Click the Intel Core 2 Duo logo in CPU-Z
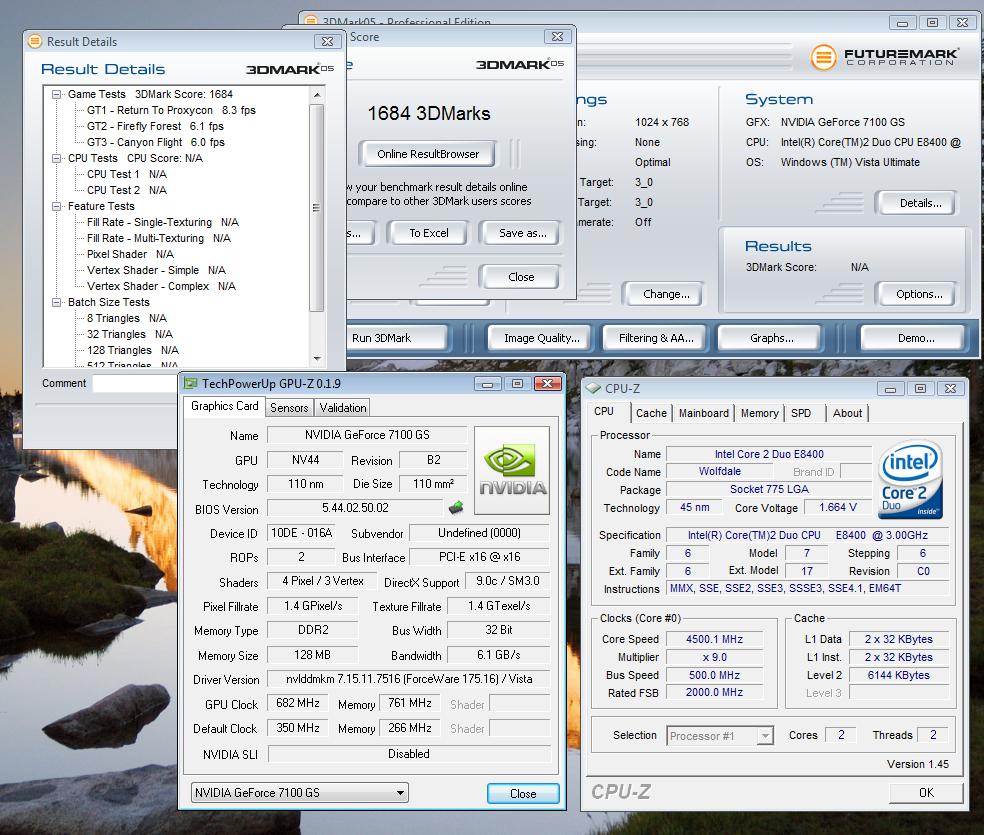The image size is (984, 835). click(911, 480)
